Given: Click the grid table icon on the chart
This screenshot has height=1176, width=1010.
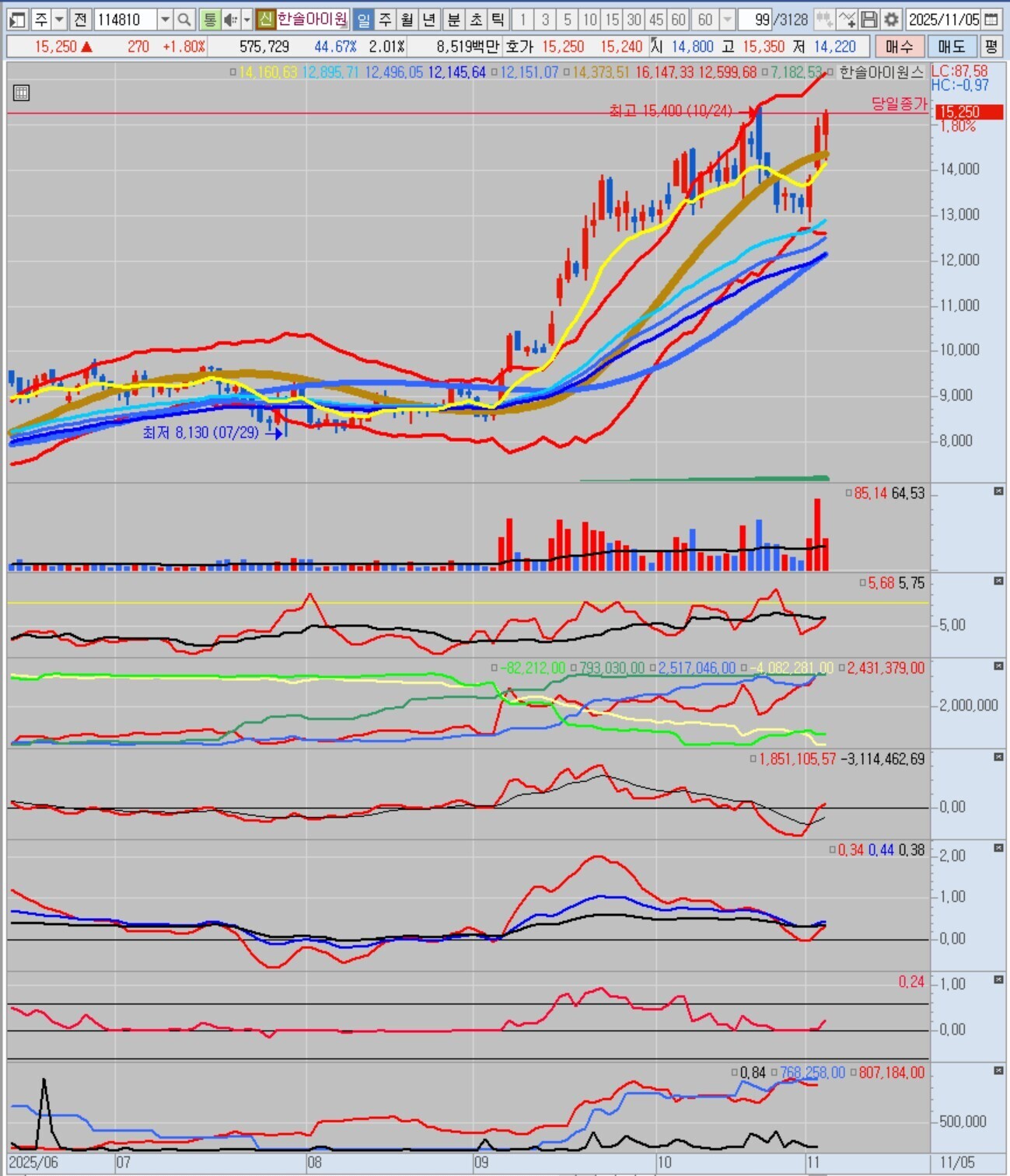Looking at the screenshot, I should (x=22, y=93).
